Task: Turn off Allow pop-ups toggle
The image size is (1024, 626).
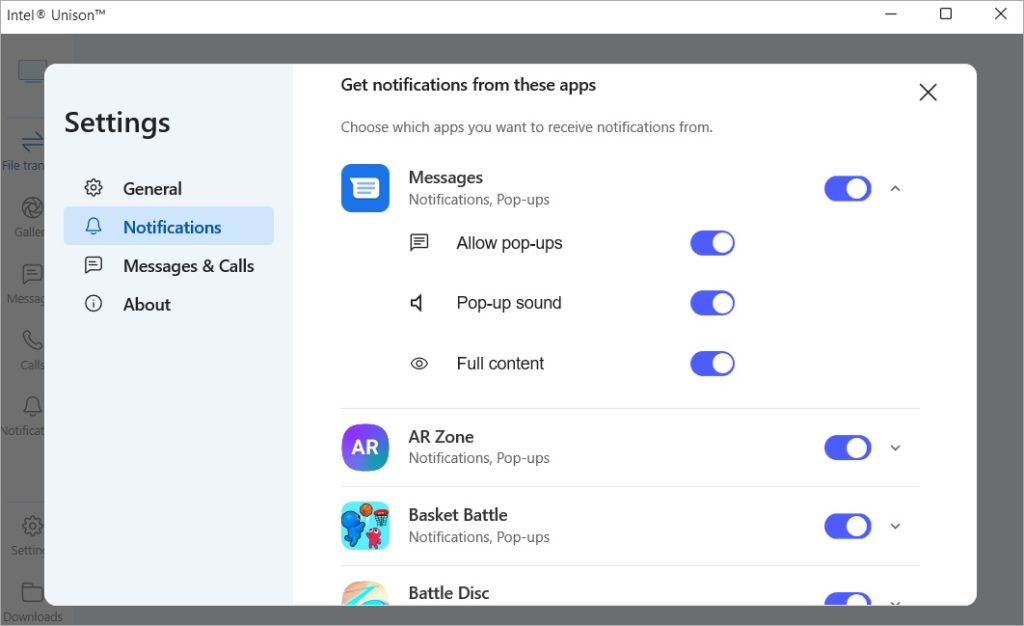Action: pyautogui.click(x=712, y=243)
